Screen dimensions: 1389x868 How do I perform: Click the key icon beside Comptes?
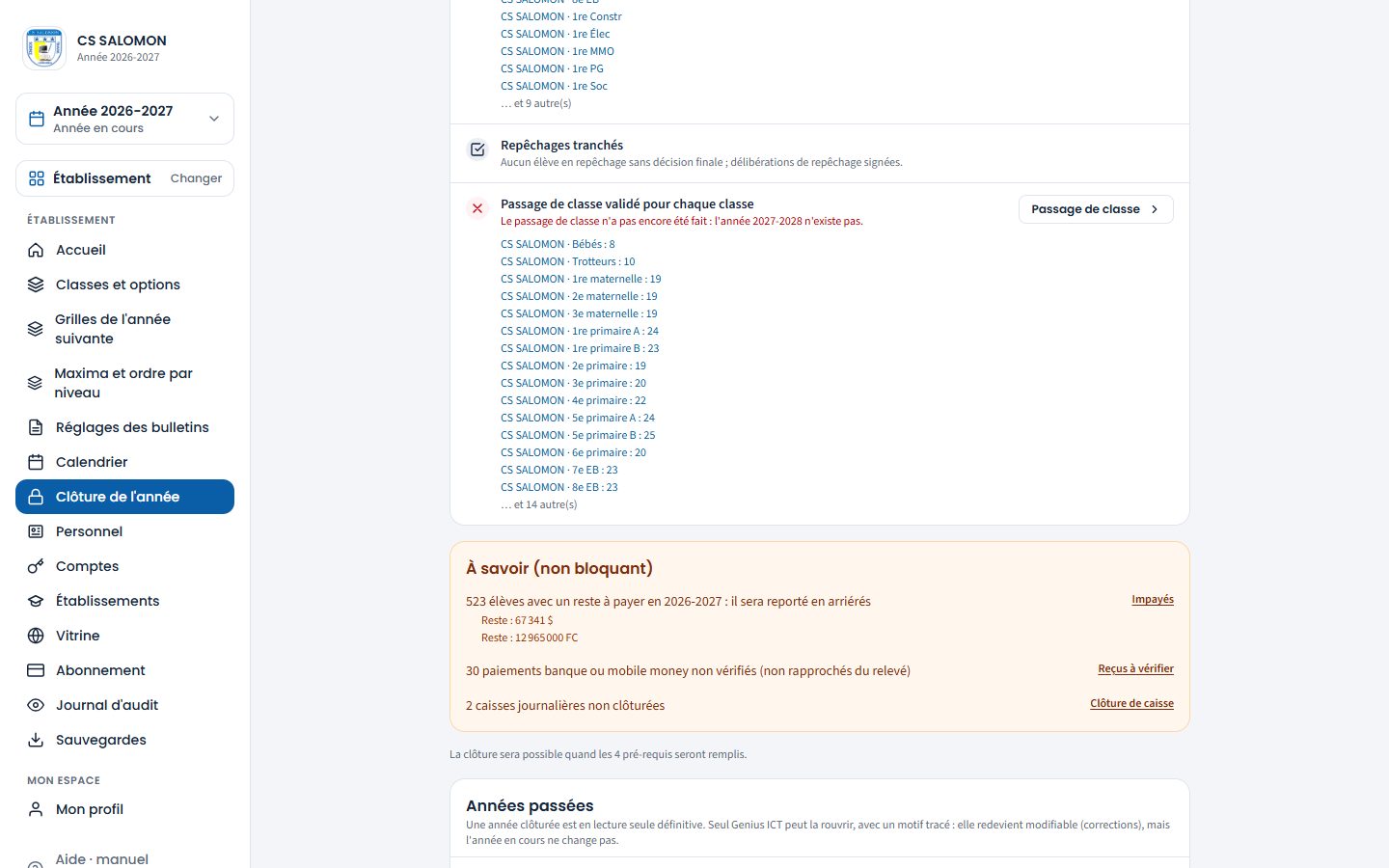36,566
